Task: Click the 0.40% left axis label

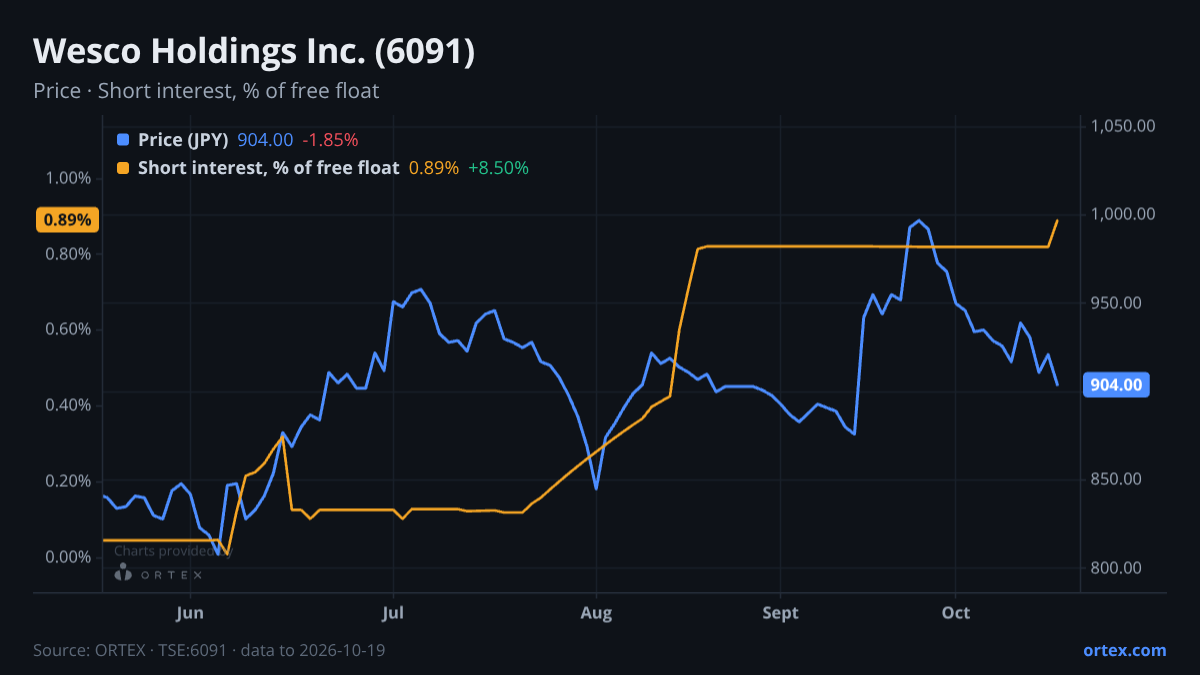Action: point(69,405)
